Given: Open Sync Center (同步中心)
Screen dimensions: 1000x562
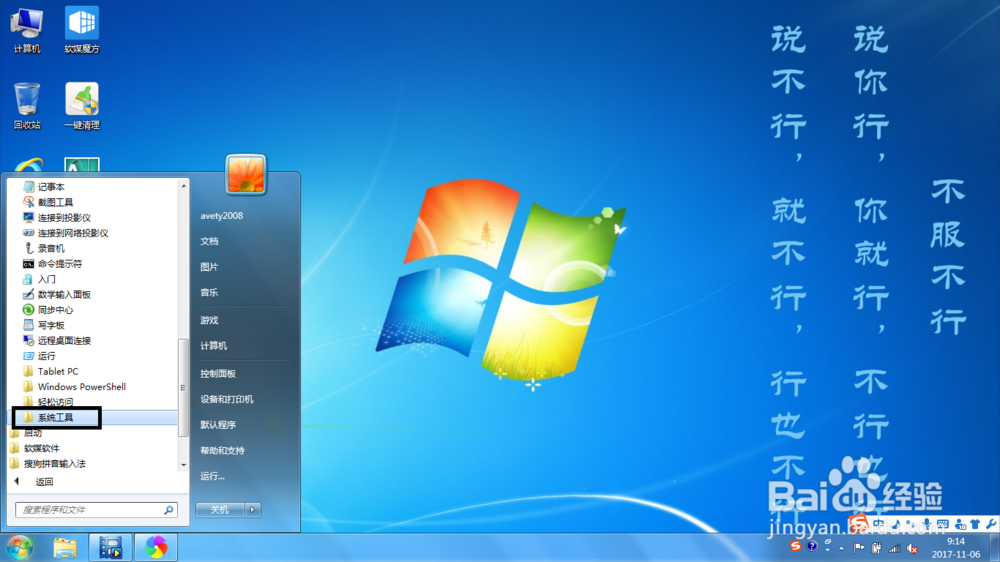Looking at the screenshot, I should pos(48,309).
